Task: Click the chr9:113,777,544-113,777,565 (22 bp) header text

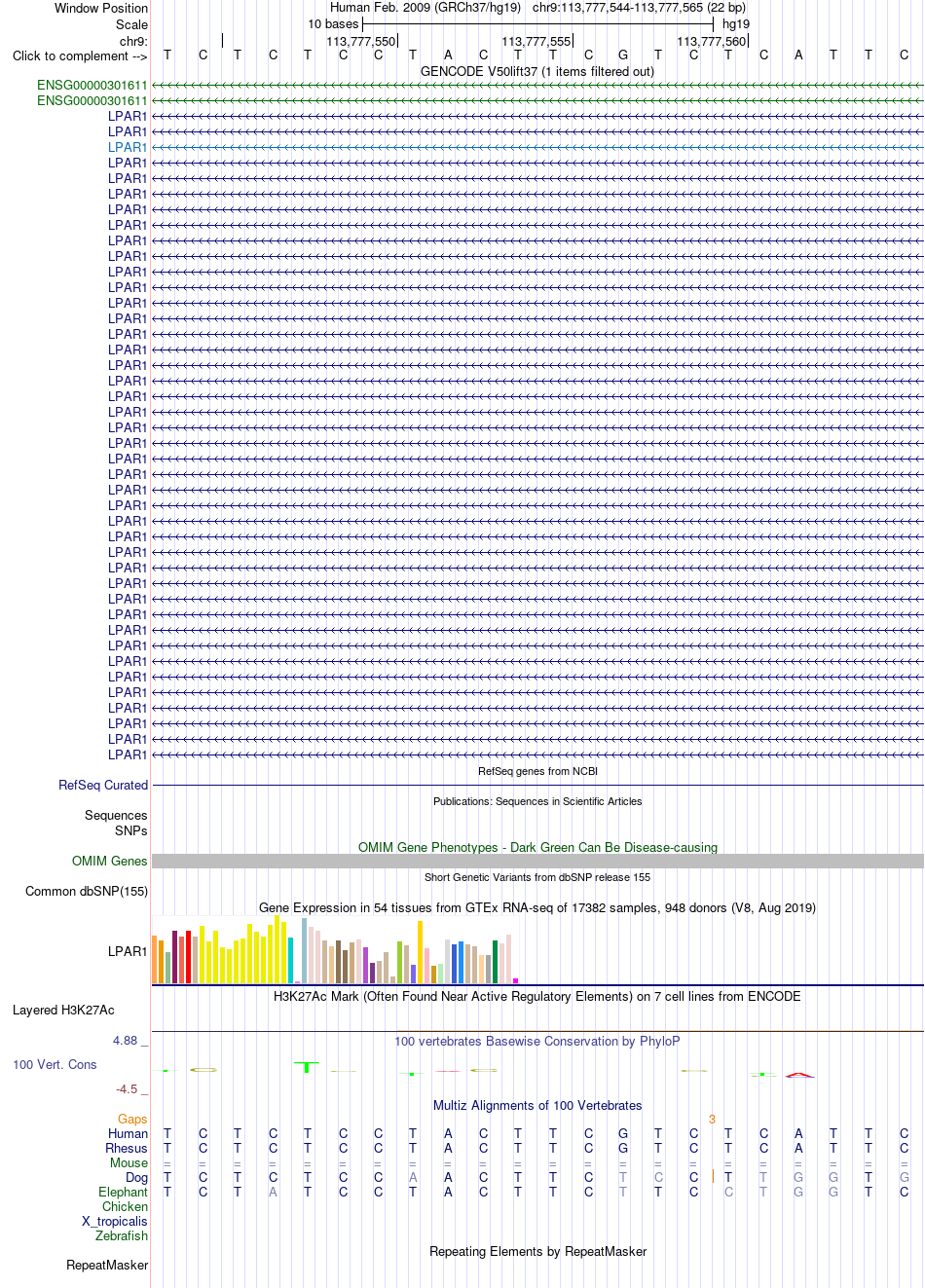Action: (x=639, y=7)
